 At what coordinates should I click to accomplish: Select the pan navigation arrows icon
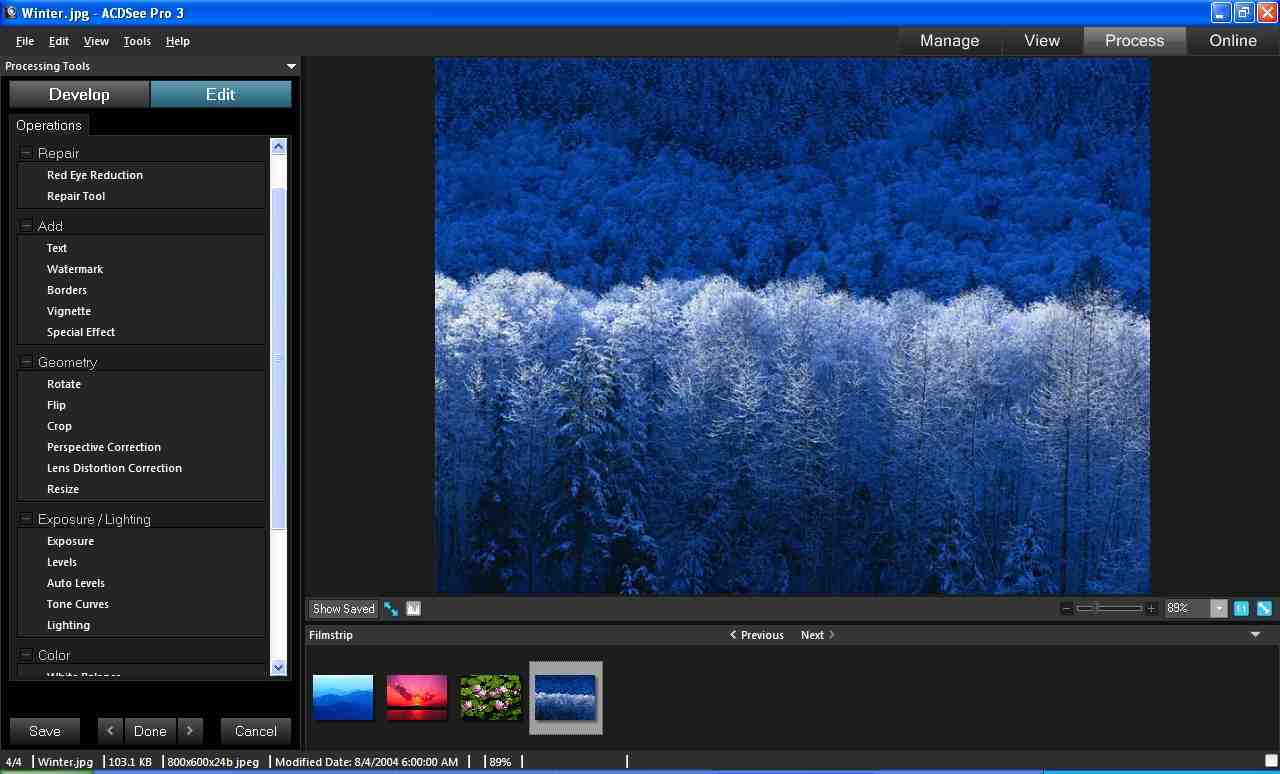coord(390,609)
